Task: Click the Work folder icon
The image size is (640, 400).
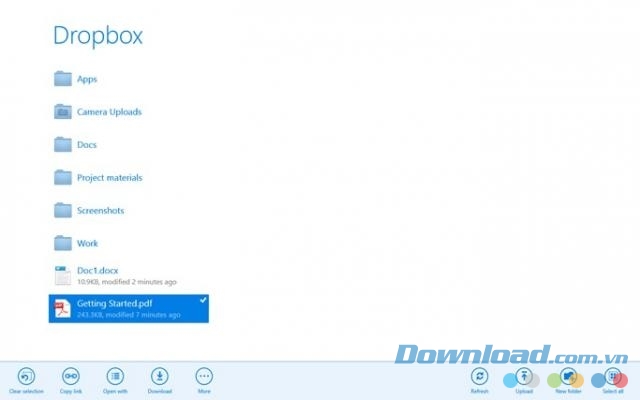Action: point(63,243)
